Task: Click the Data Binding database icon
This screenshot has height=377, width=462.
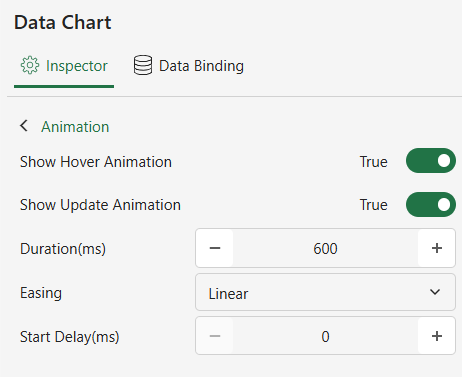Action: pos(143,65)
